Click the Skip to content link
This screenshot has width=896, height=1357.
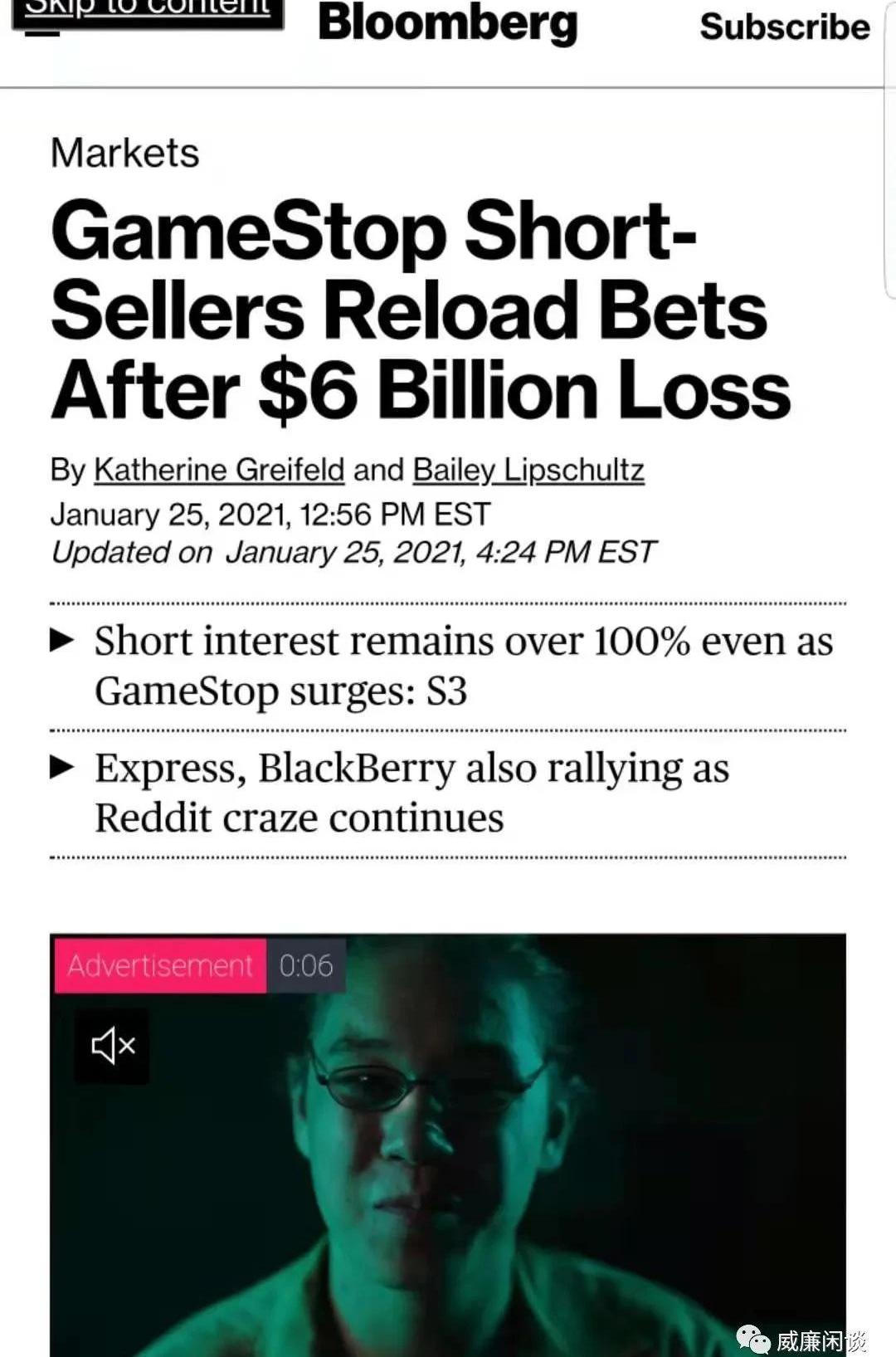tap(148, 12)
